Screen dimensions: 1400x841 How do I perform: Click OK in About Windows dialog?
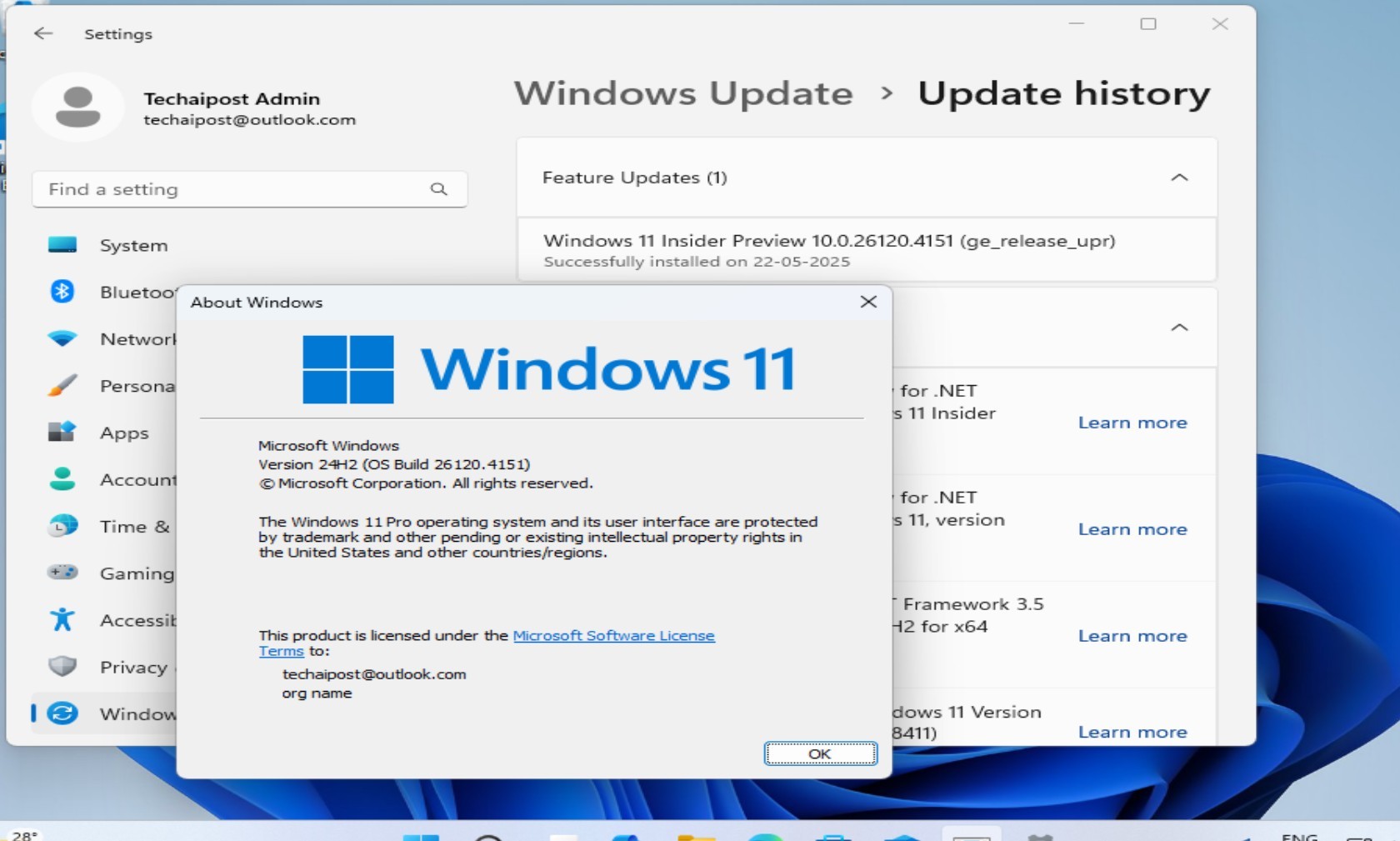[821, 753]
